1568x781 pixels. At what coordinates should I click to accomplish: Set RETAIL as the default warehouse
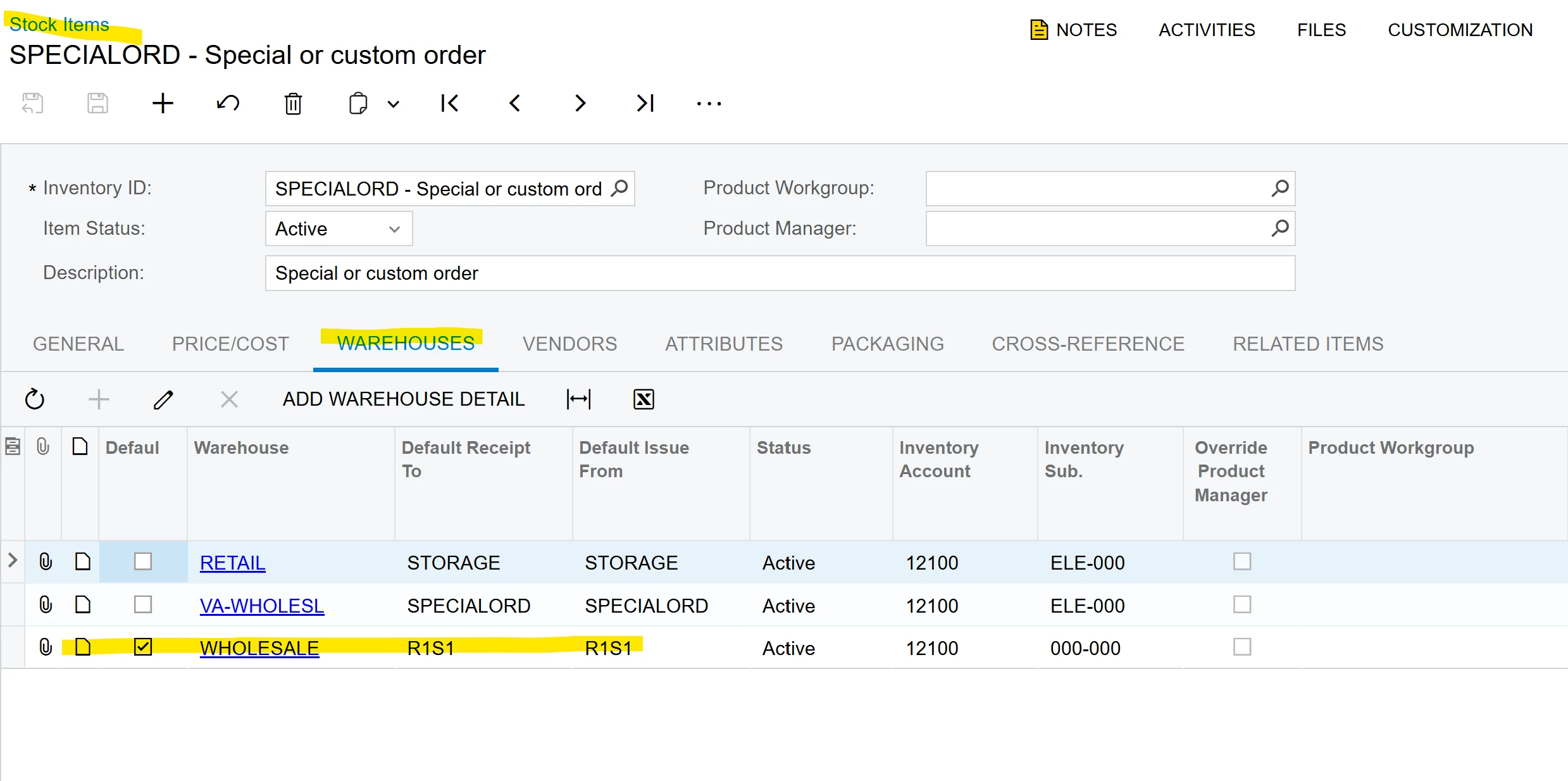tap(143, 561)
